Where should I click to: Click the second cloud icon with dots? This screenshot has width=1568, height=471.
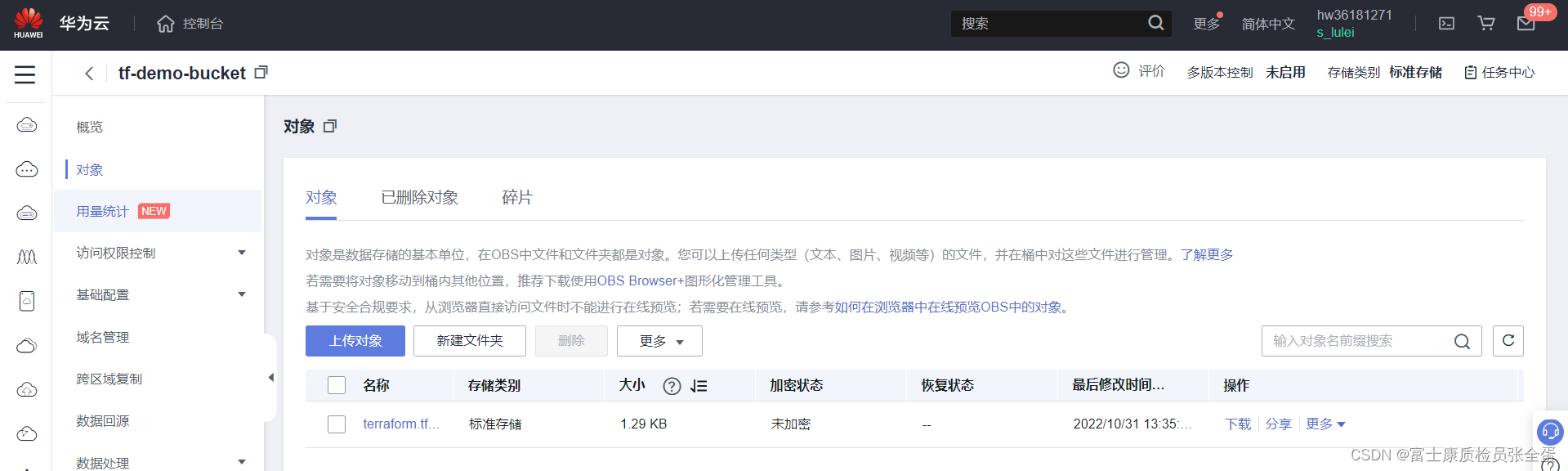tap(27, 169)
